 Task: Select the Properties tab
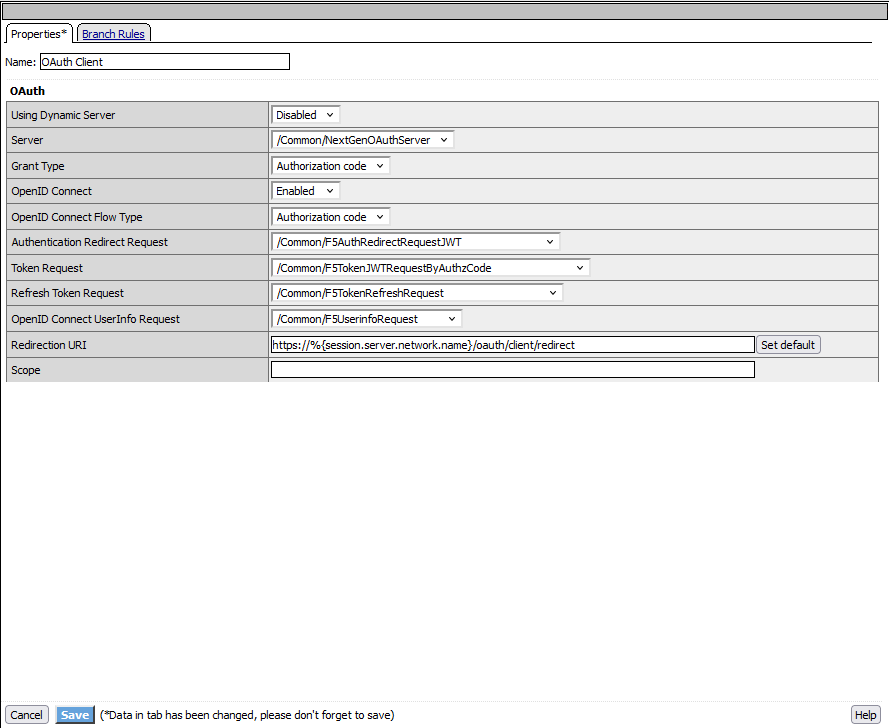[x=38, y=33]
